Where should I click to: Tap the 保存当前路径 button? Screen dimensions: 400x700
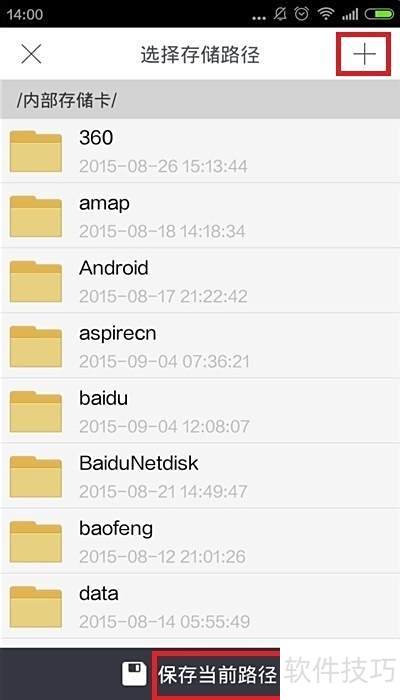click(x=217, y=675)
